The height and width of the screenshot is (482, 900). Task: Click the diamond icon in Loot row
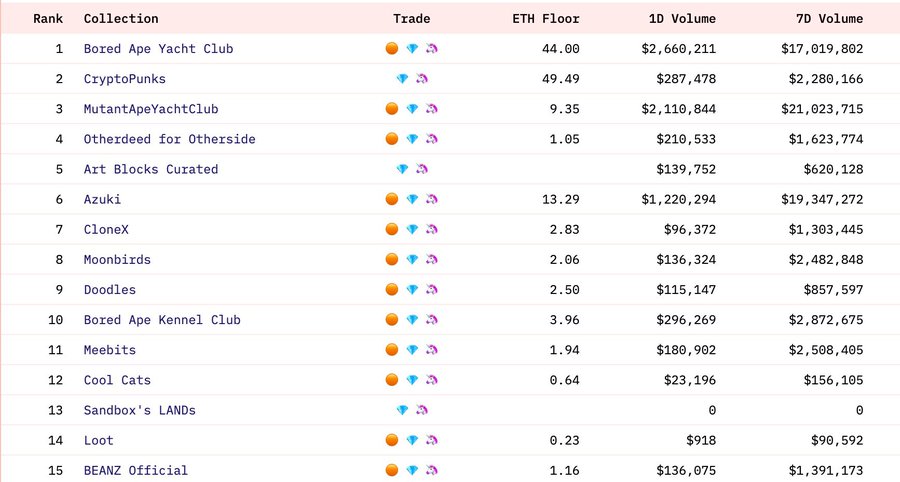click(x=412, y=441)
